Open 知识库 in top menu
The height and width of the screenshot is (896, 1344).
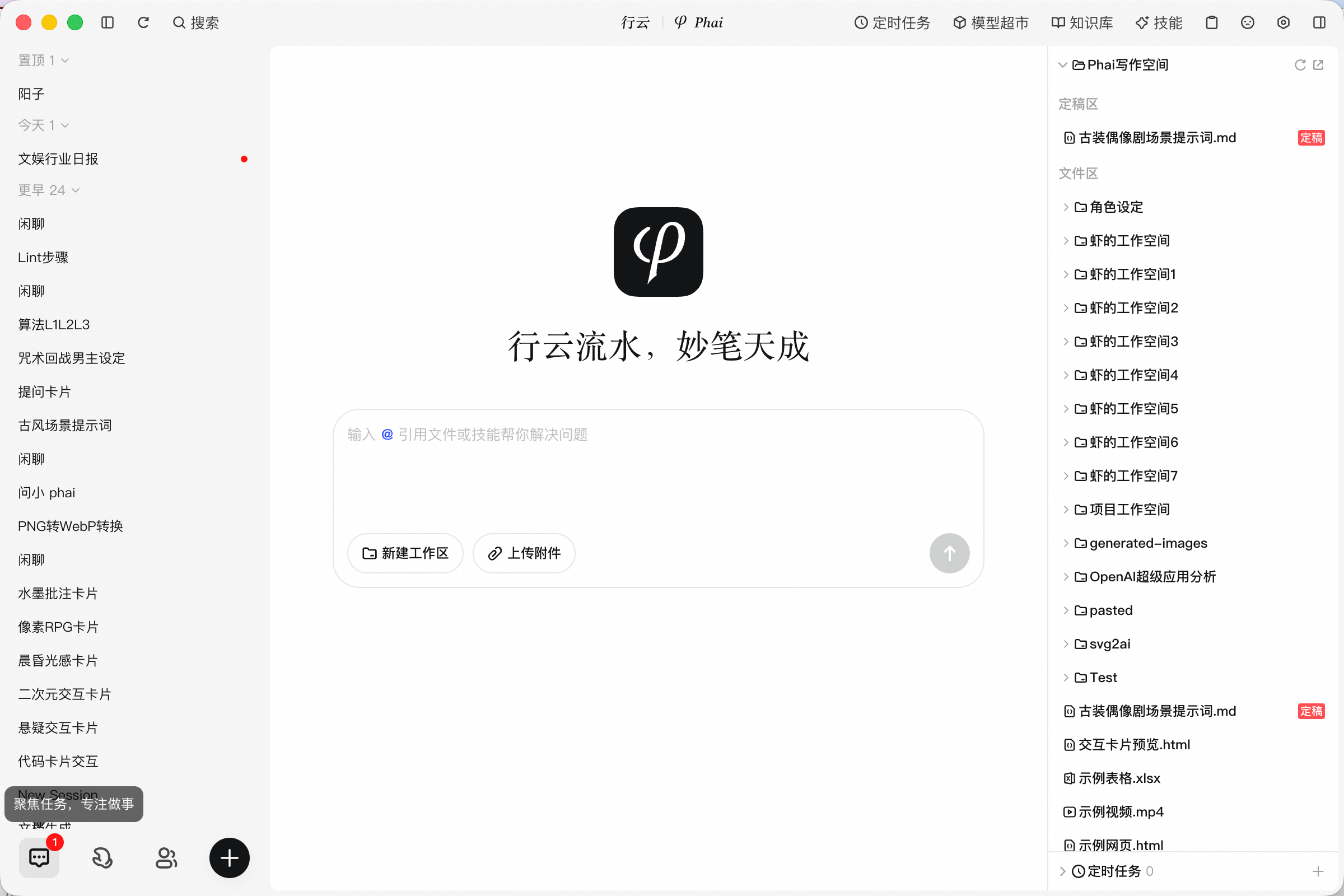click(1082, 23)
